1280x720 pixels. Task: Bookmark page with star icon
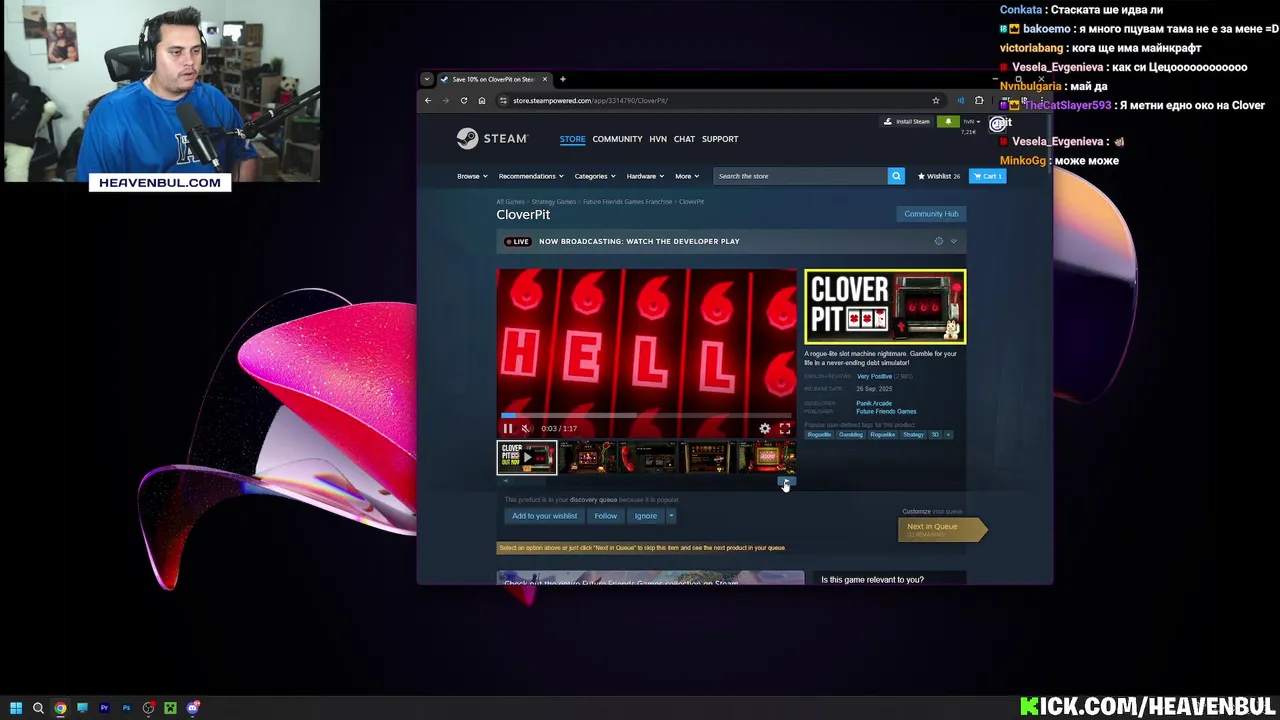pyautogui.click(x=936, y=100)
